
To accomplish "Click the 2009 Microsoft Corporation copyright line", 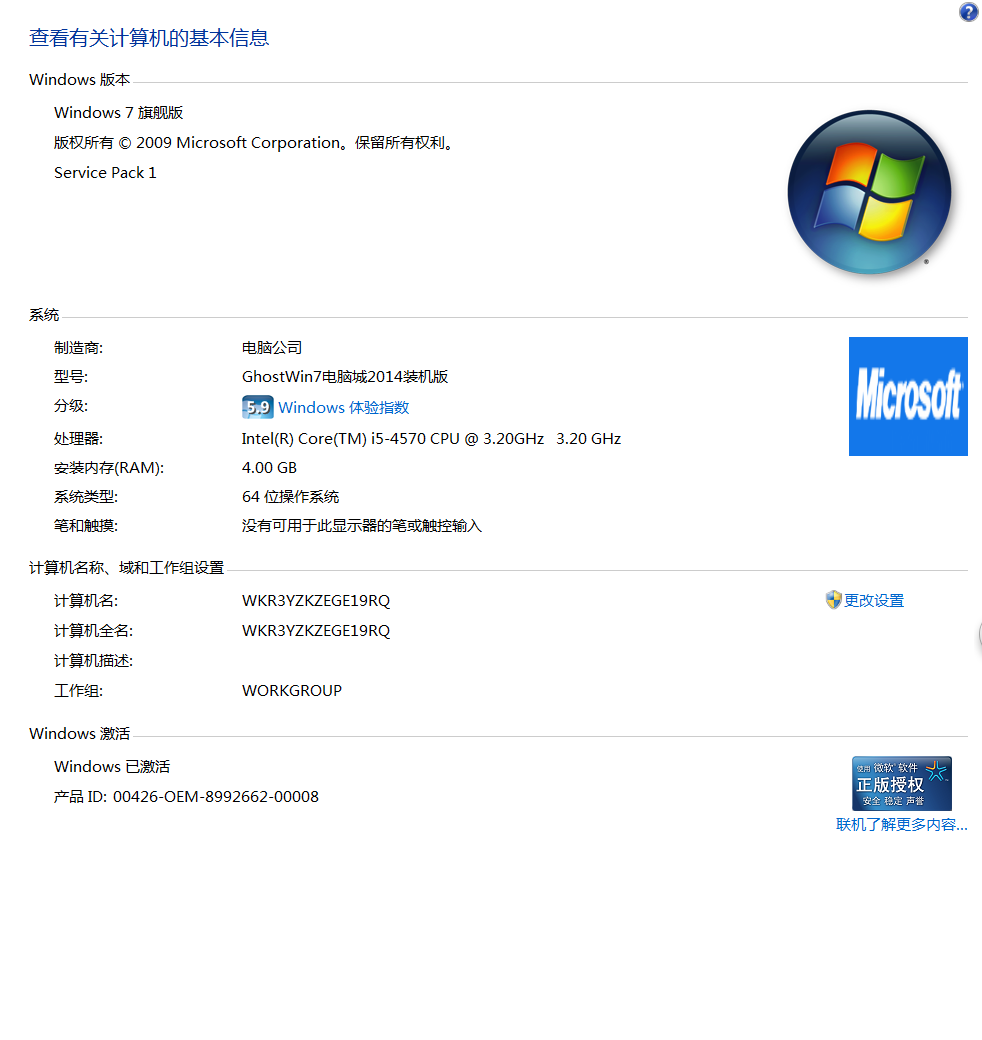I will 253,143.
